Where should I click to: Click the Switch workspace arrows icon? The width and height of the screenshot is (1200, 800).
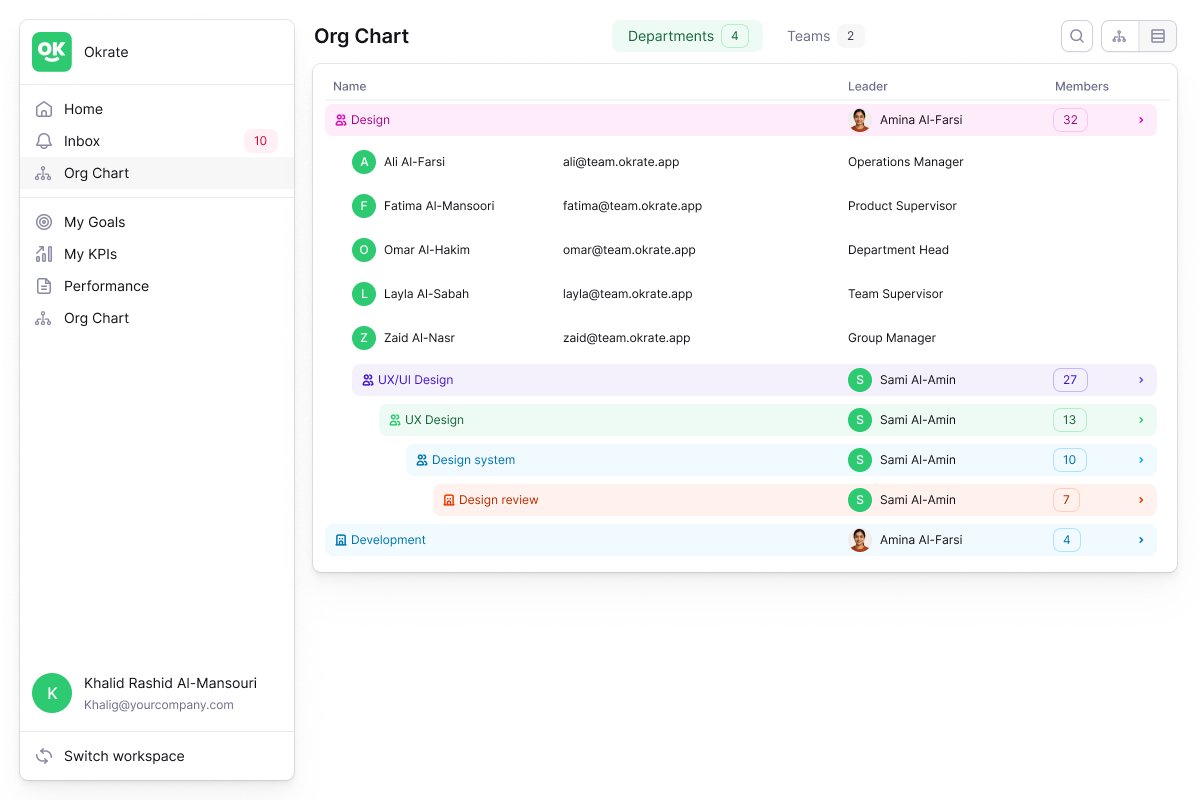coord(44,756)
